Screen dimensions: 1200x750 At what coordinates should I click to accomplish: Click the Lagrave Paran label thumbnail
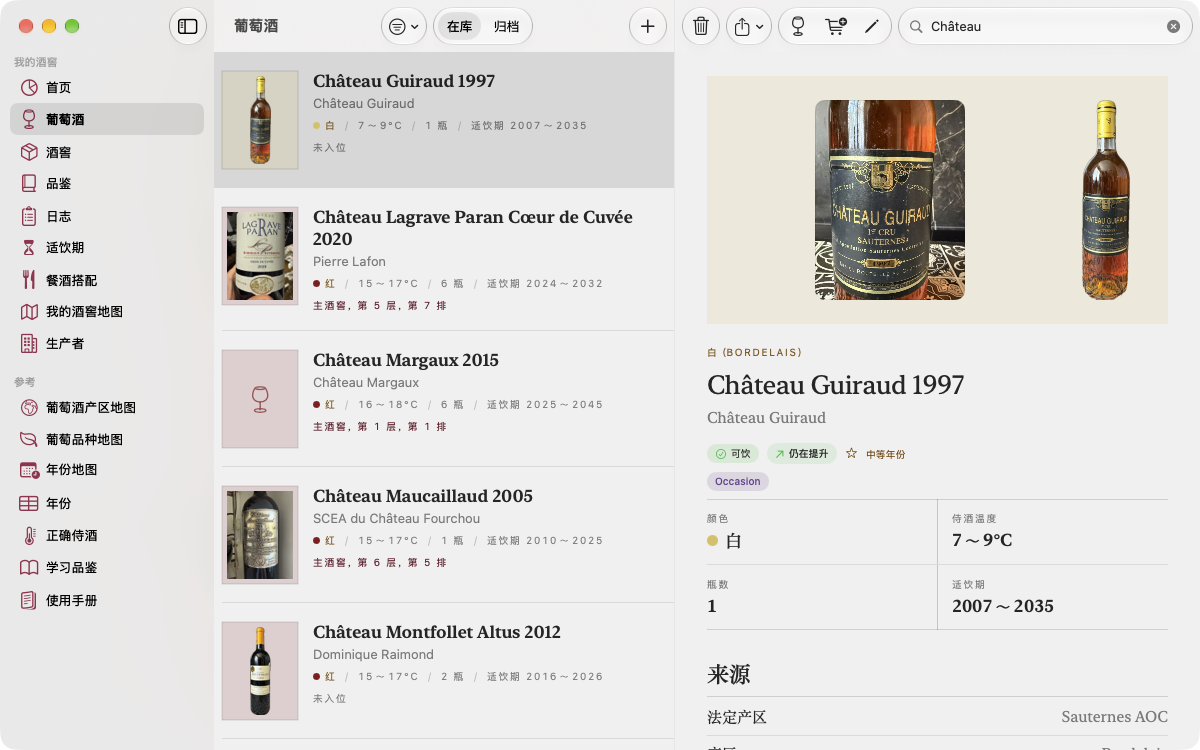pyautogui.click(x=260, y=257)
